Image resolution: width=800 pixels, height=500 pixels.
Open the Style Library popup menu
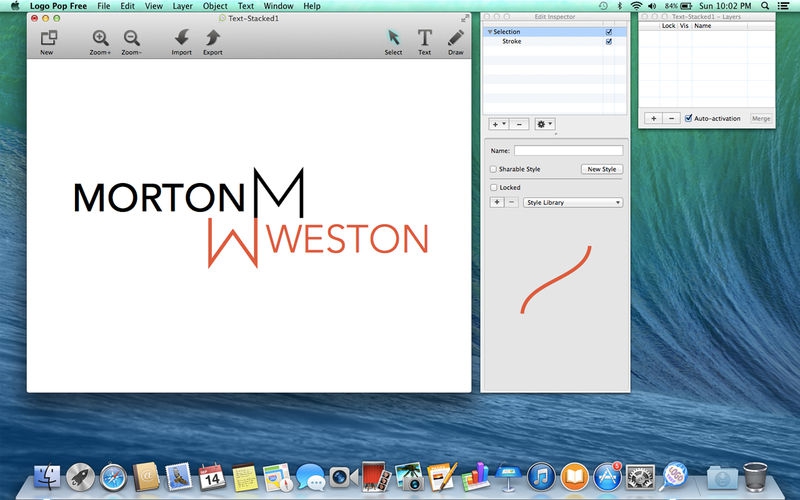(573, 203)
